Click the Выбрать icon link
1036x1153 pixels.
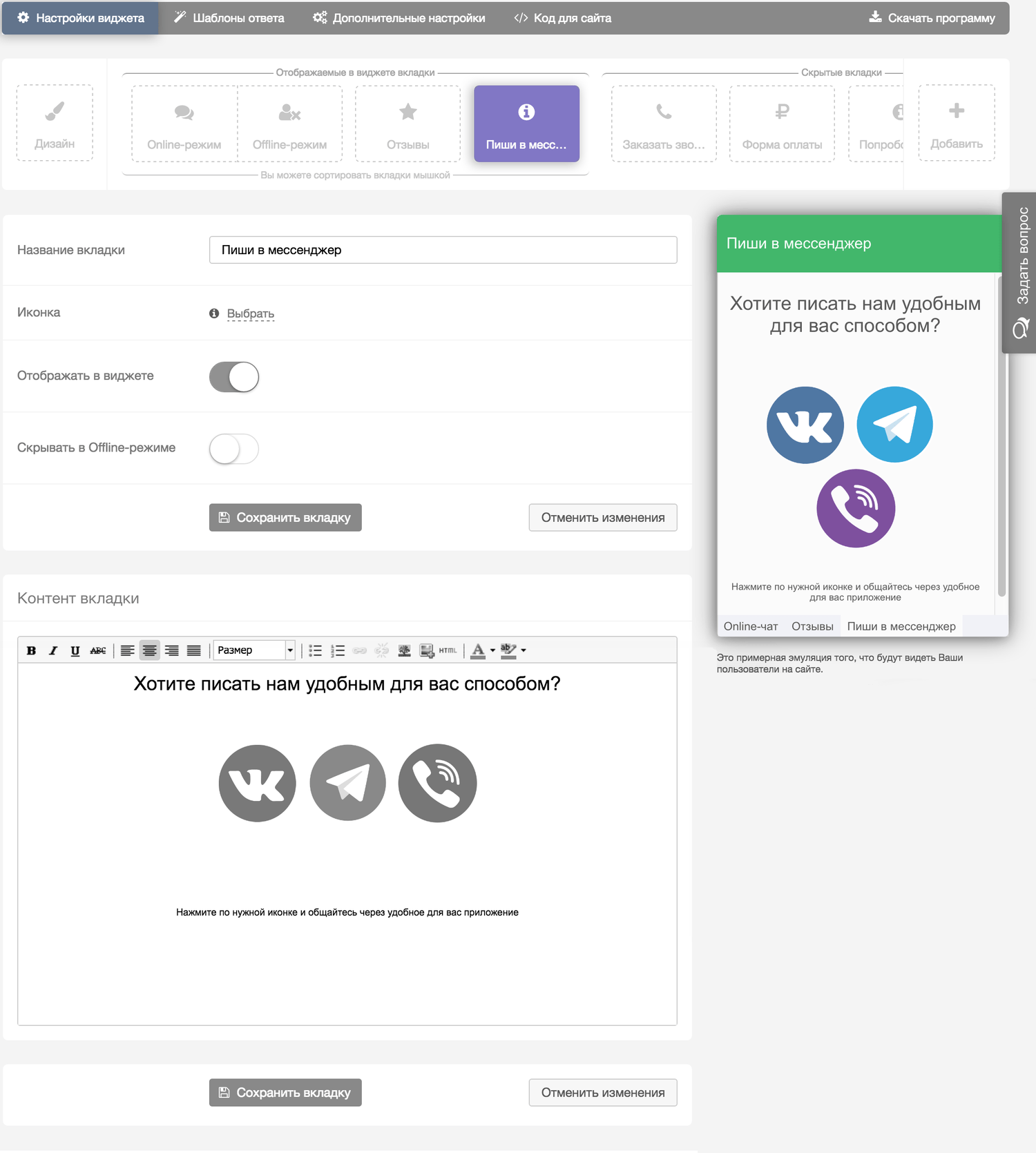pyautogui.click(x=251, y=314)
